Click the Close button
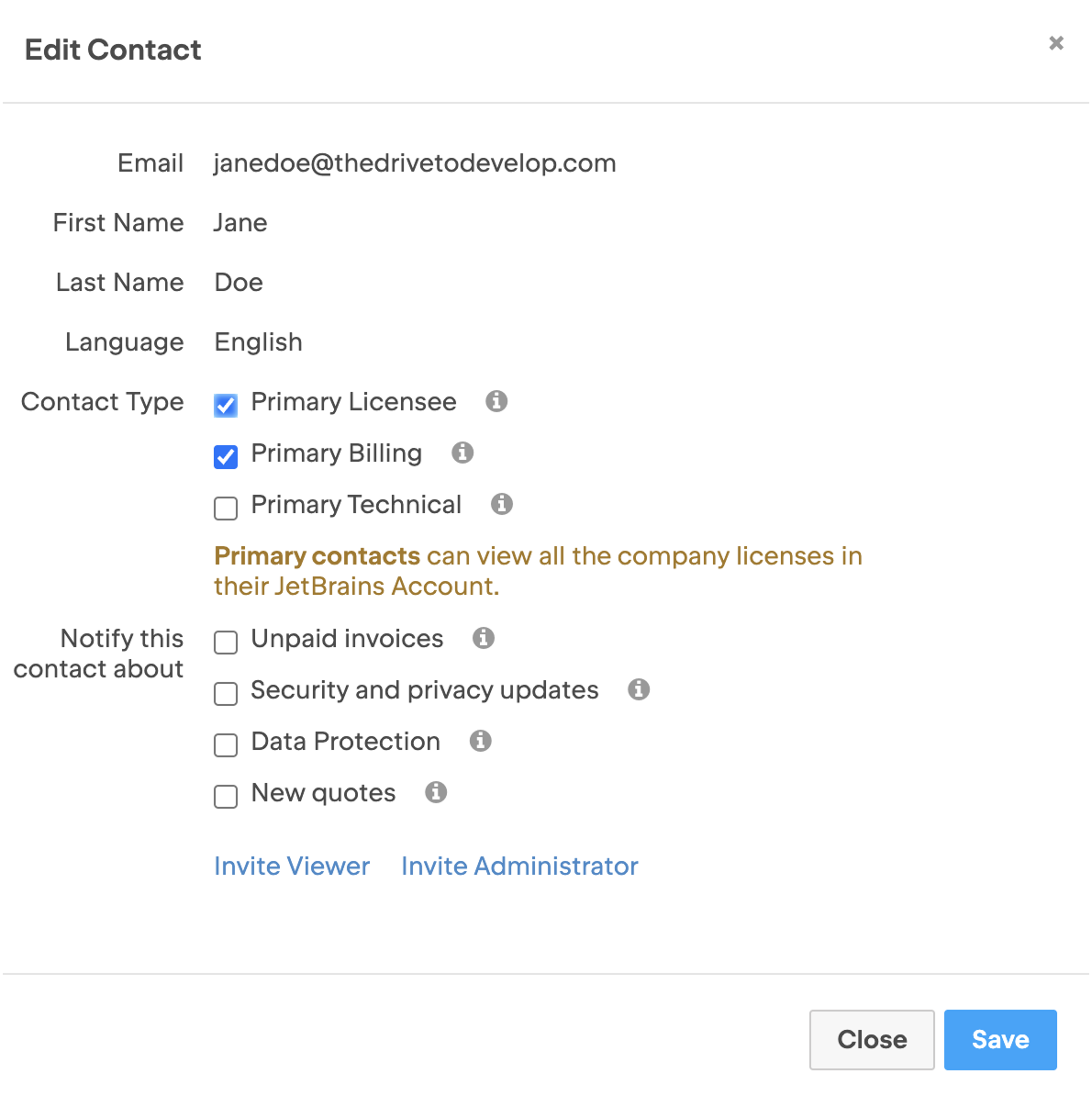 871,1039
